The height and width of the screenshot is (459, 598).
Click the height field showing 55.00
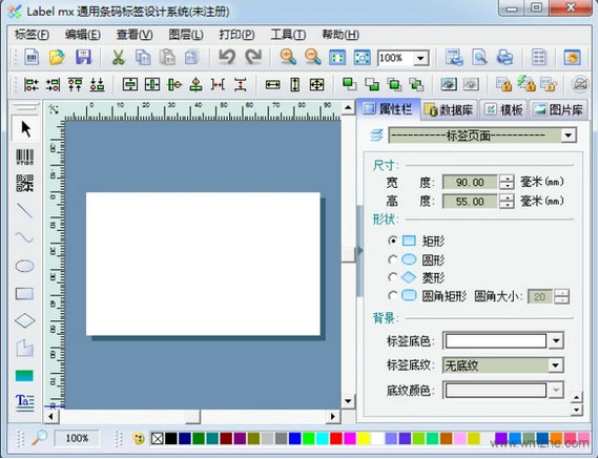(470, 201)
